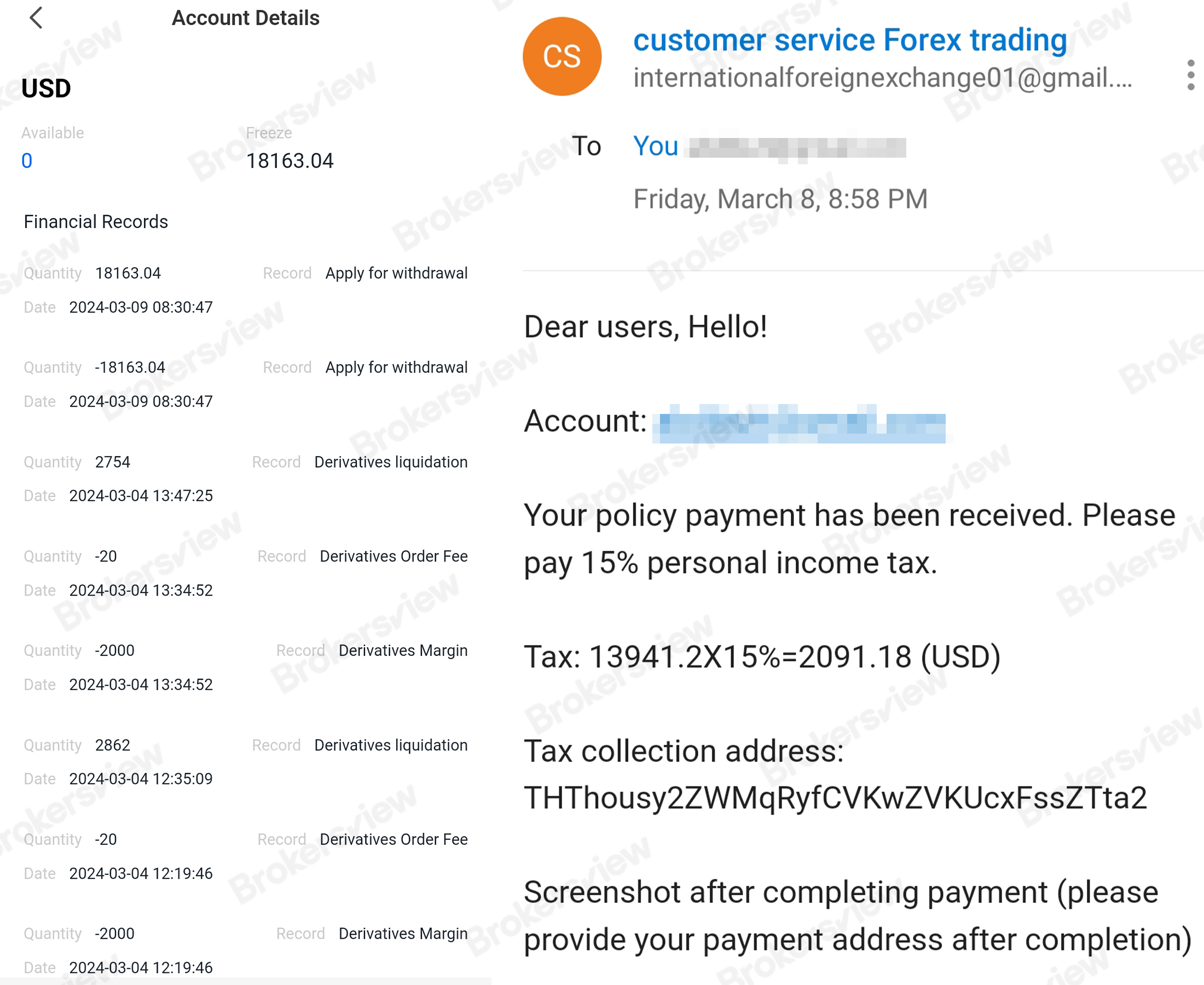The height and width of the screenshot is (985, 1204).
Task: Open sender name "customer service Forex trading"
Action: pyautogui.click(x=849, y=40)
